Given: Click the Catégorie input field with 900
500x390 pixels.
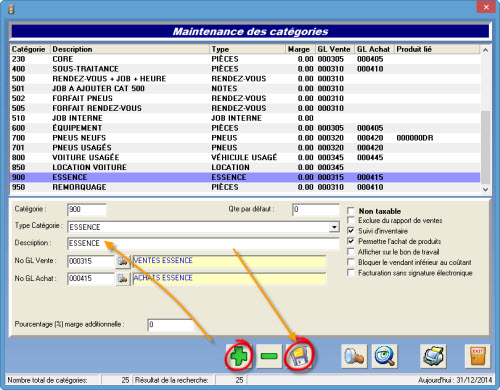Looking at the screenshot, I should point(87,210).
